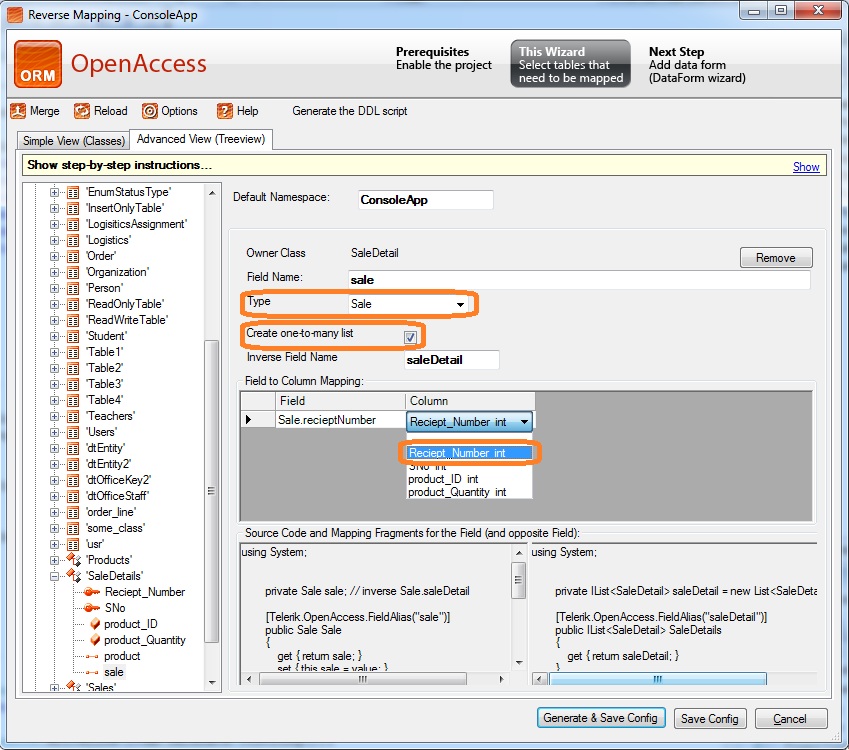Click the Sale.recieptNumber field cell

[x=340, y=420]
